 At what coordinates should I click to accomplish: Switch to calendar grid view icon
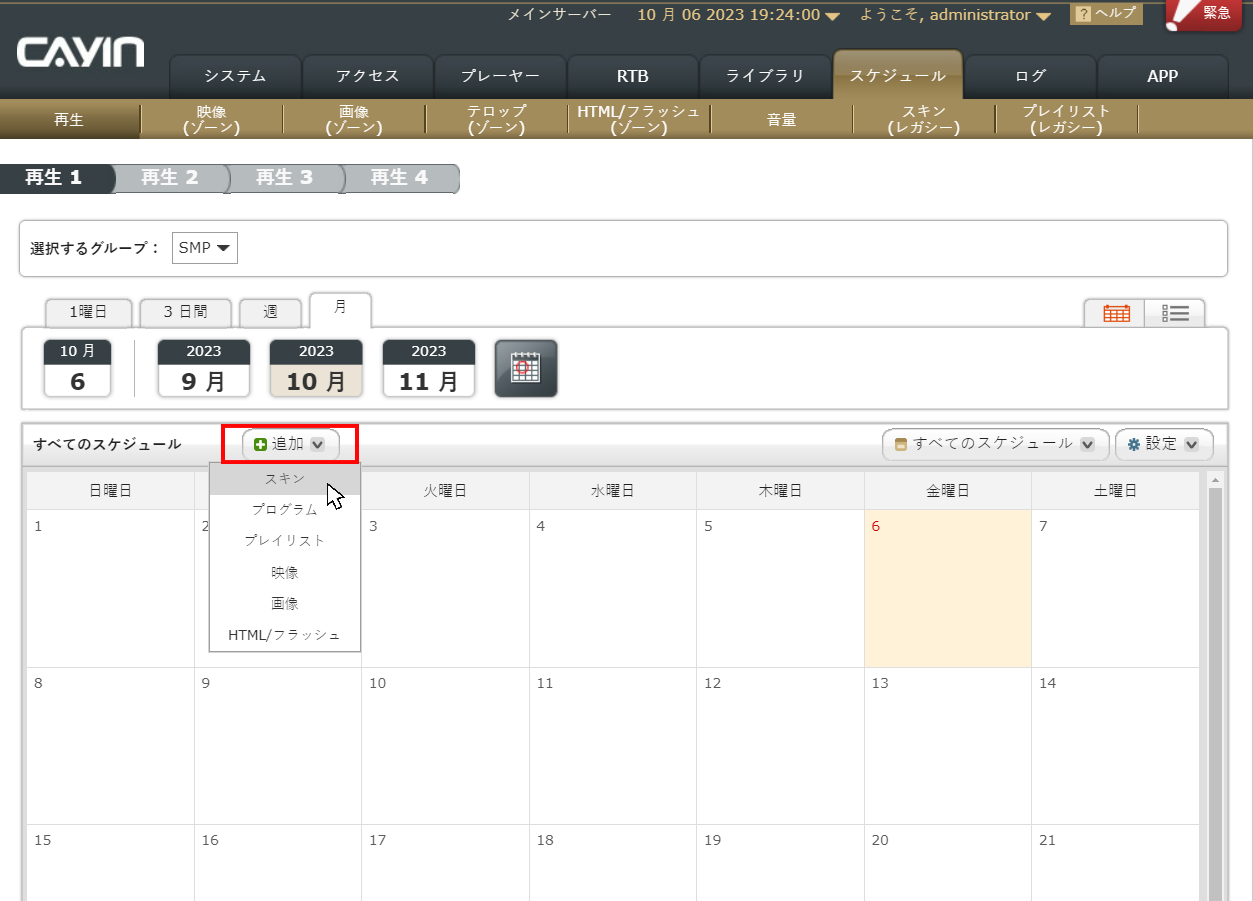click(1116, 313)
